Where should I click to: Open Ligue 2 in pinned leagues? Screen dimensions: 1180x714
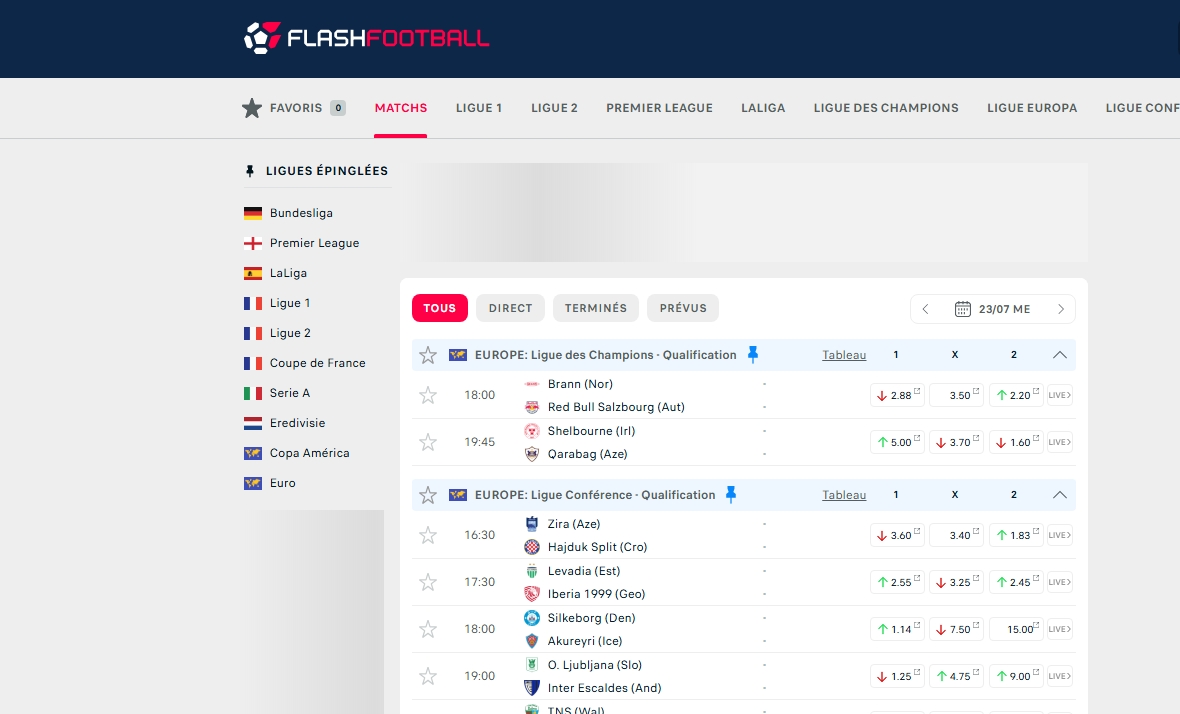(290, 333)
